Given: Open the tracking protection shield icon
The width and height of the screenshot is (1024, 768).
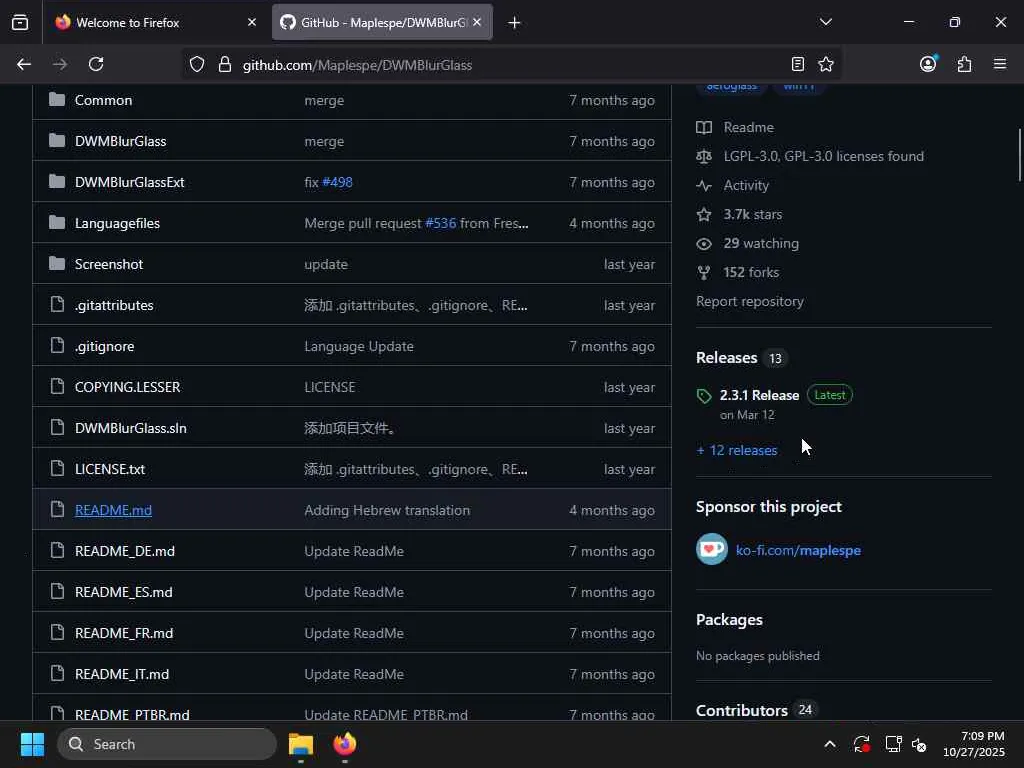Looking at the screenshot, I should pyautogui.click(x=197, y=65).
